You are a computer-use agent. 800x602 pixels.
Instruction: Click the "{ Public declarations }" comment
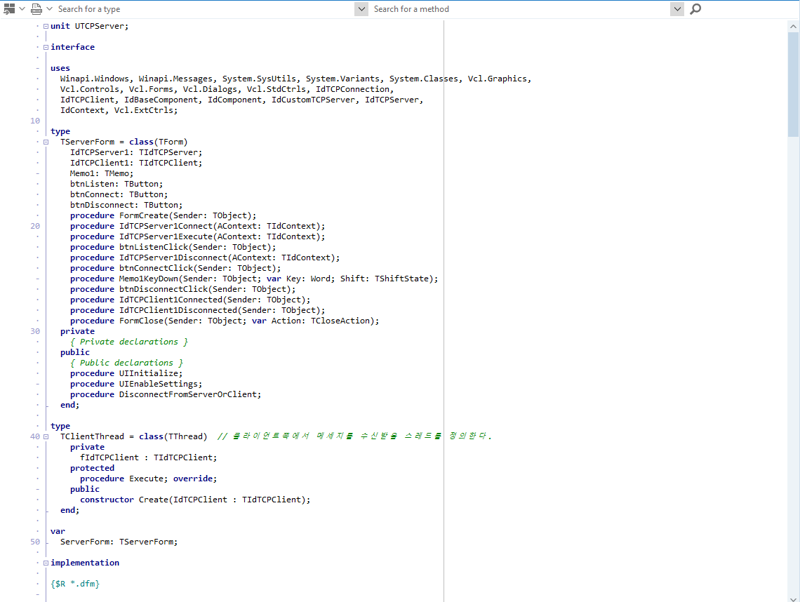(126, 363)
